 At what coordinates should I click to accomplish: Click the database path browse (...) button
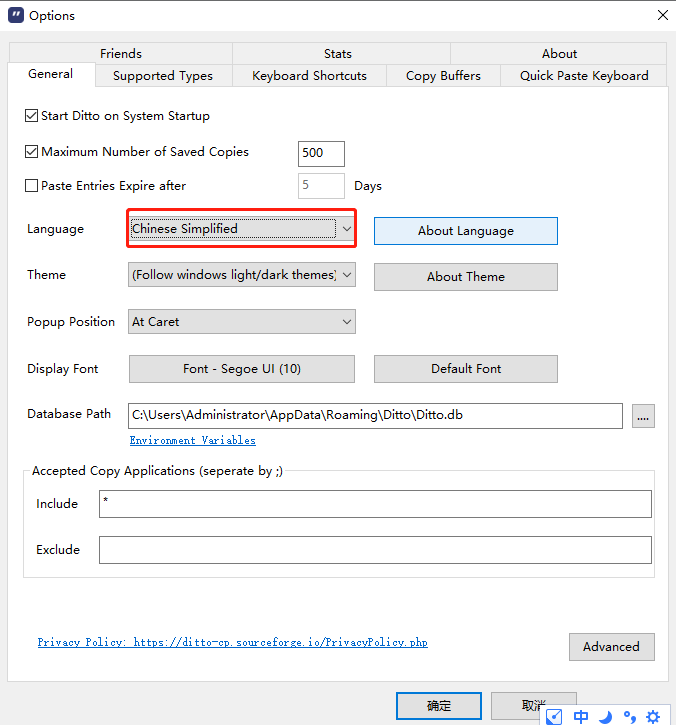[643, 416]
